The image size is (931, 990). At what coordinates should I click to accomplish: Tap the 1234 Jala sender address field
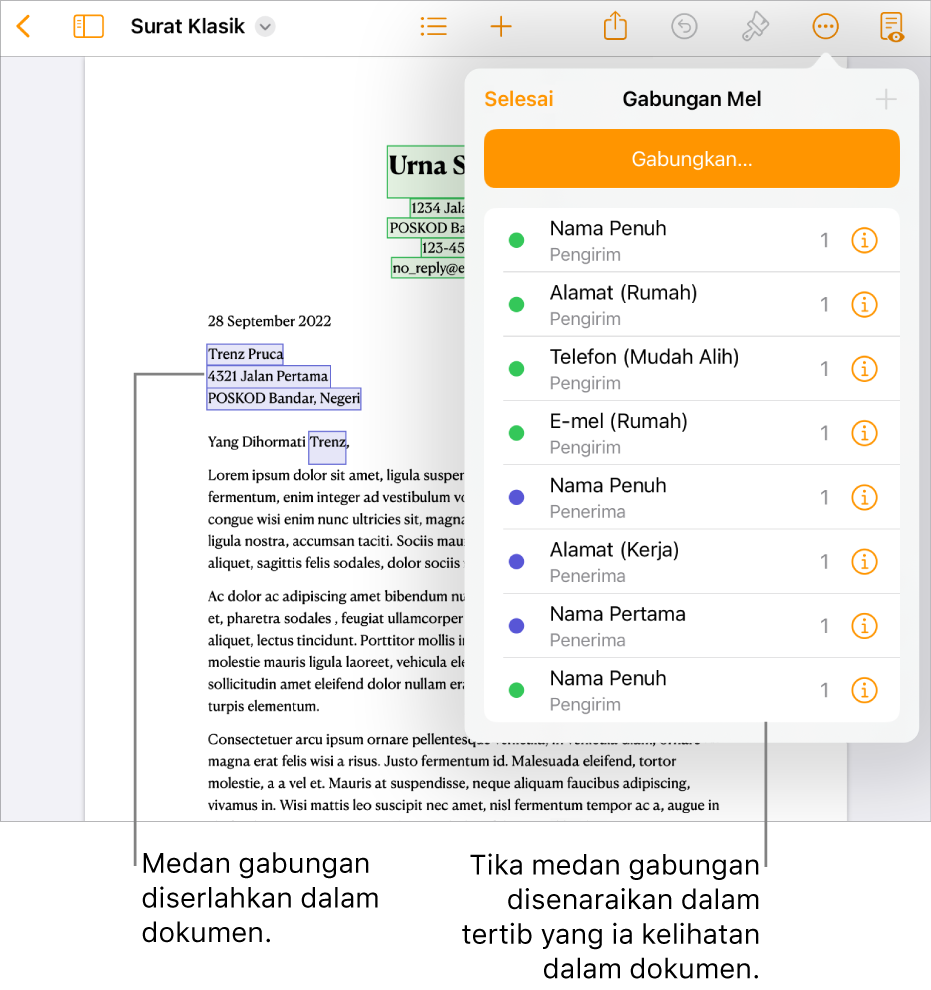point(437,208)
